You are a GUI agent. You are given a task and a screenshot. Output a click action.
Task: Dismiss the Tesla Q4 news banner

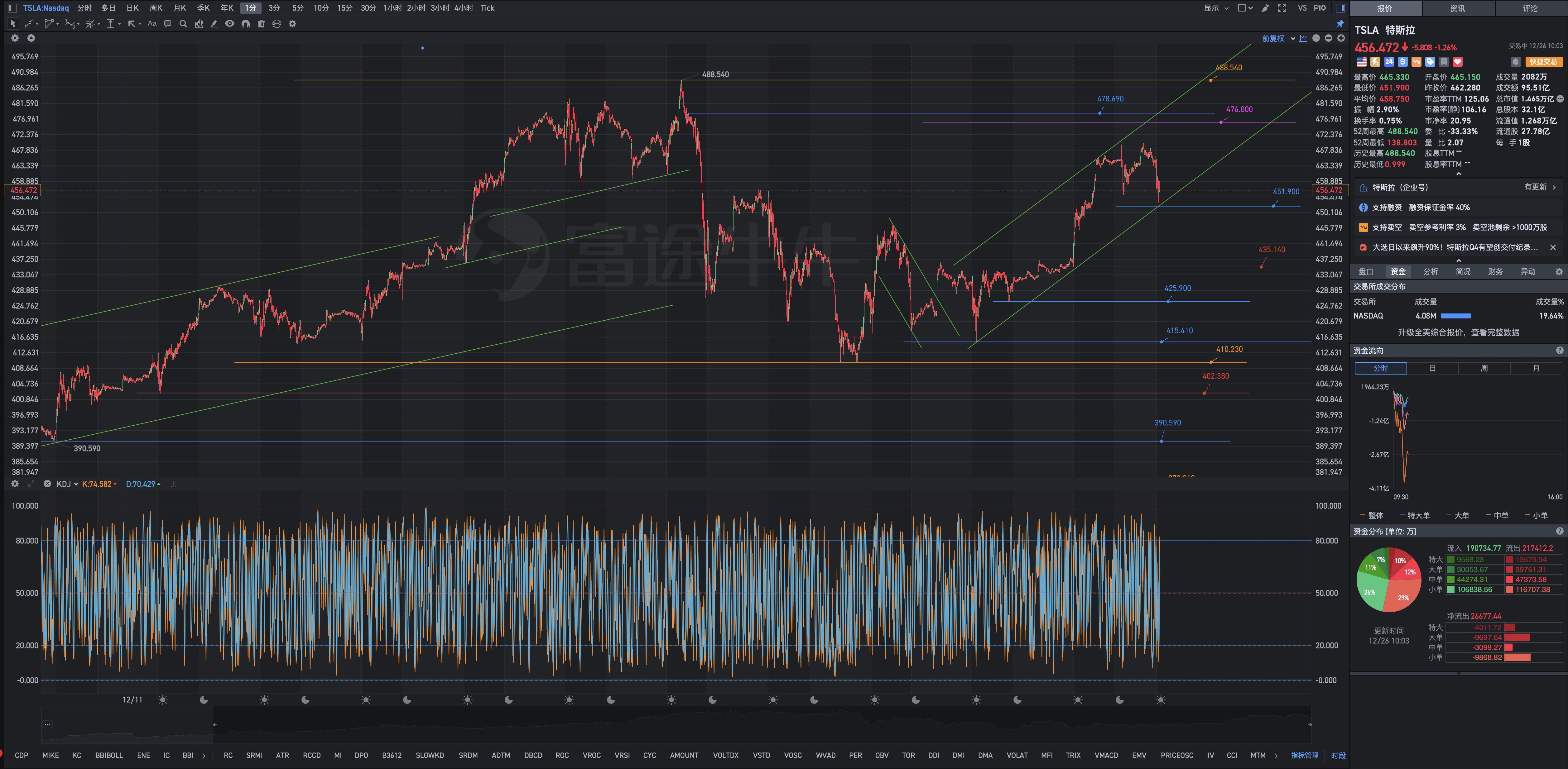[1553, 247]
